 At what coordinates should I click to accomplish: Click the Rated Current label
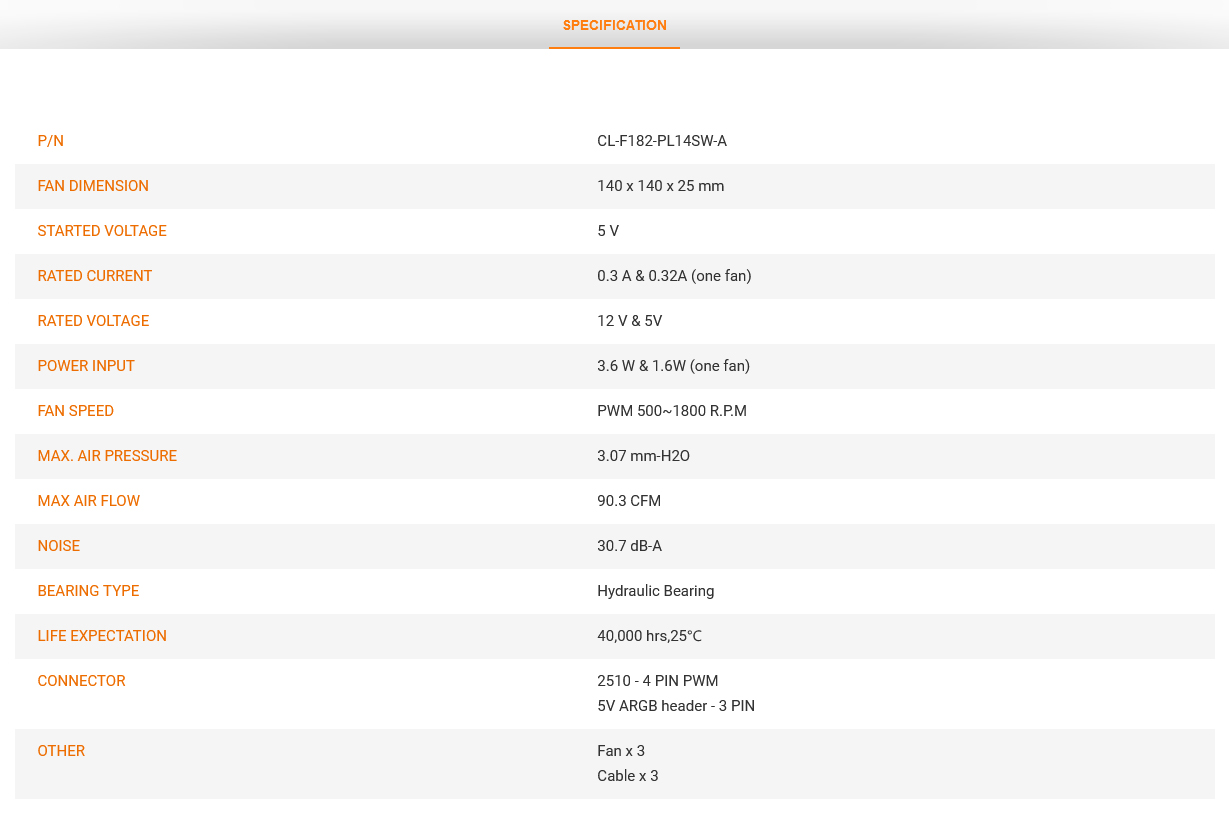95,276
